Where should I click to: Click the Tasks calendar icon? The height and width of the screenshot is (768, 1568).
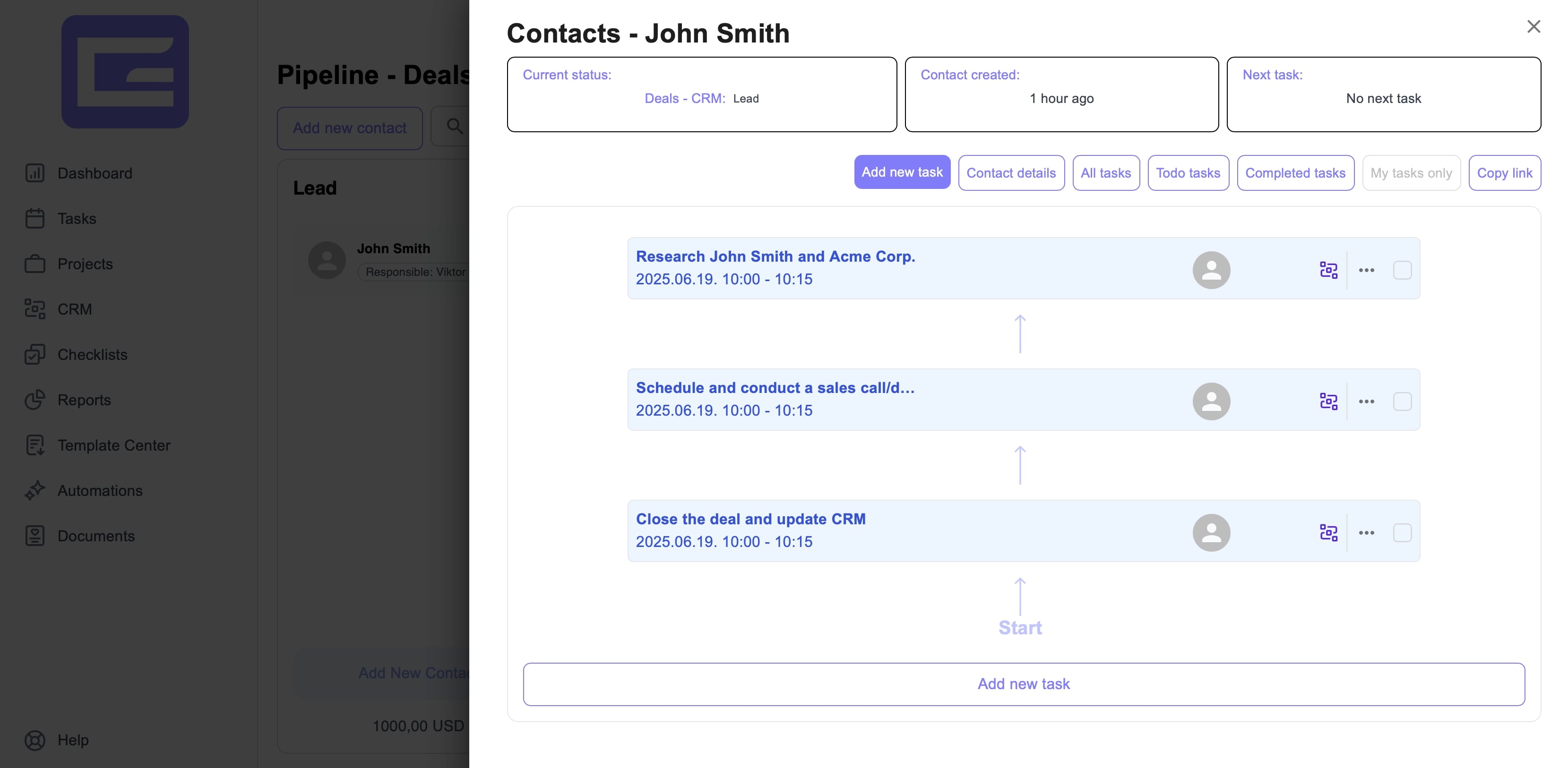pos(34,219)
